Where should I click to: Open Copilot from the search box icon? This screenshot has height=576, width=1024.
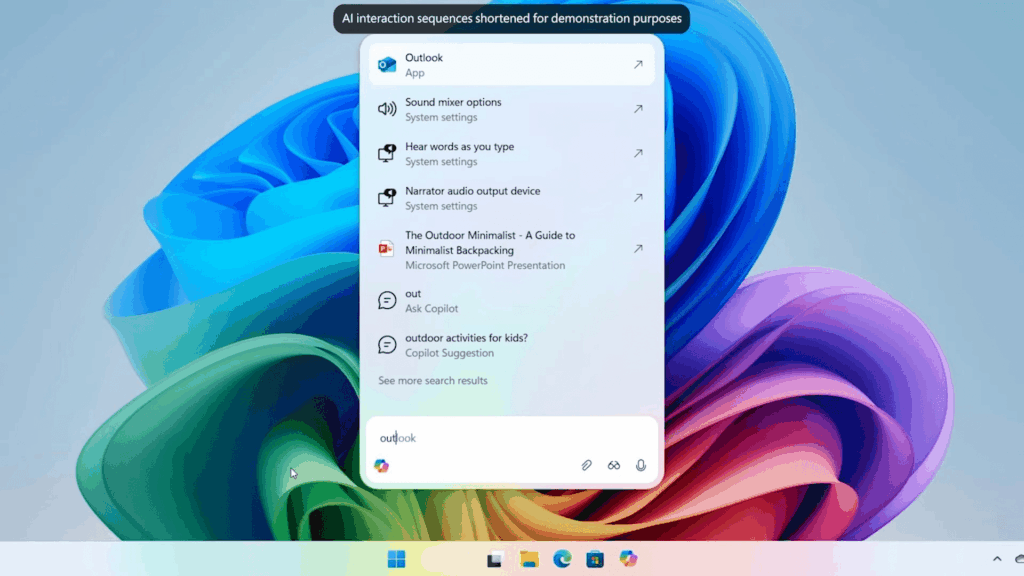pos(383,465)
